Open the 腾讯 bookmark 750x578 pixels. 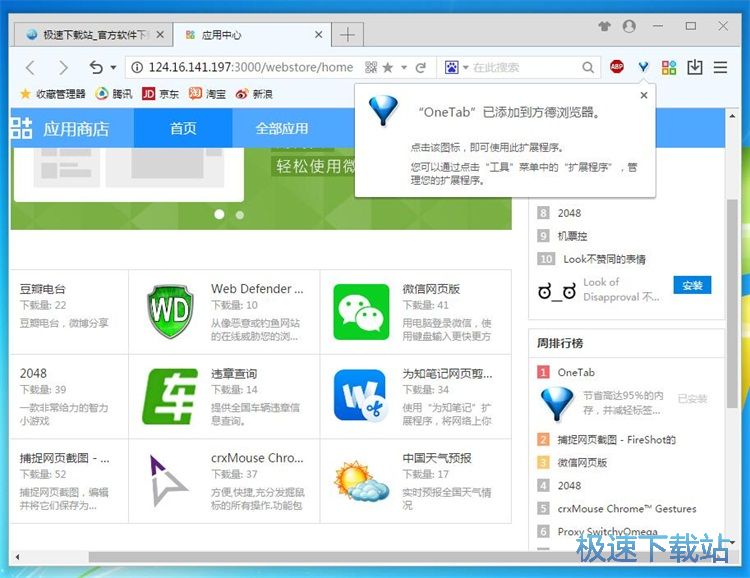coord(114,94)
